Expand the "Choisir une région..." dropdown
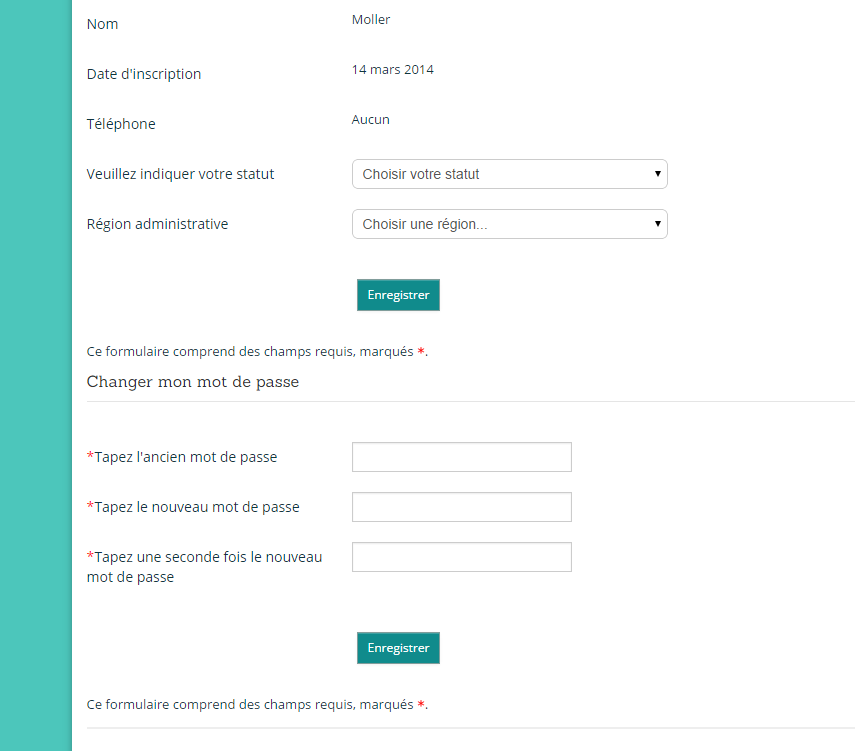This screenshot has width=855, height=751. (x=509, y=224)
